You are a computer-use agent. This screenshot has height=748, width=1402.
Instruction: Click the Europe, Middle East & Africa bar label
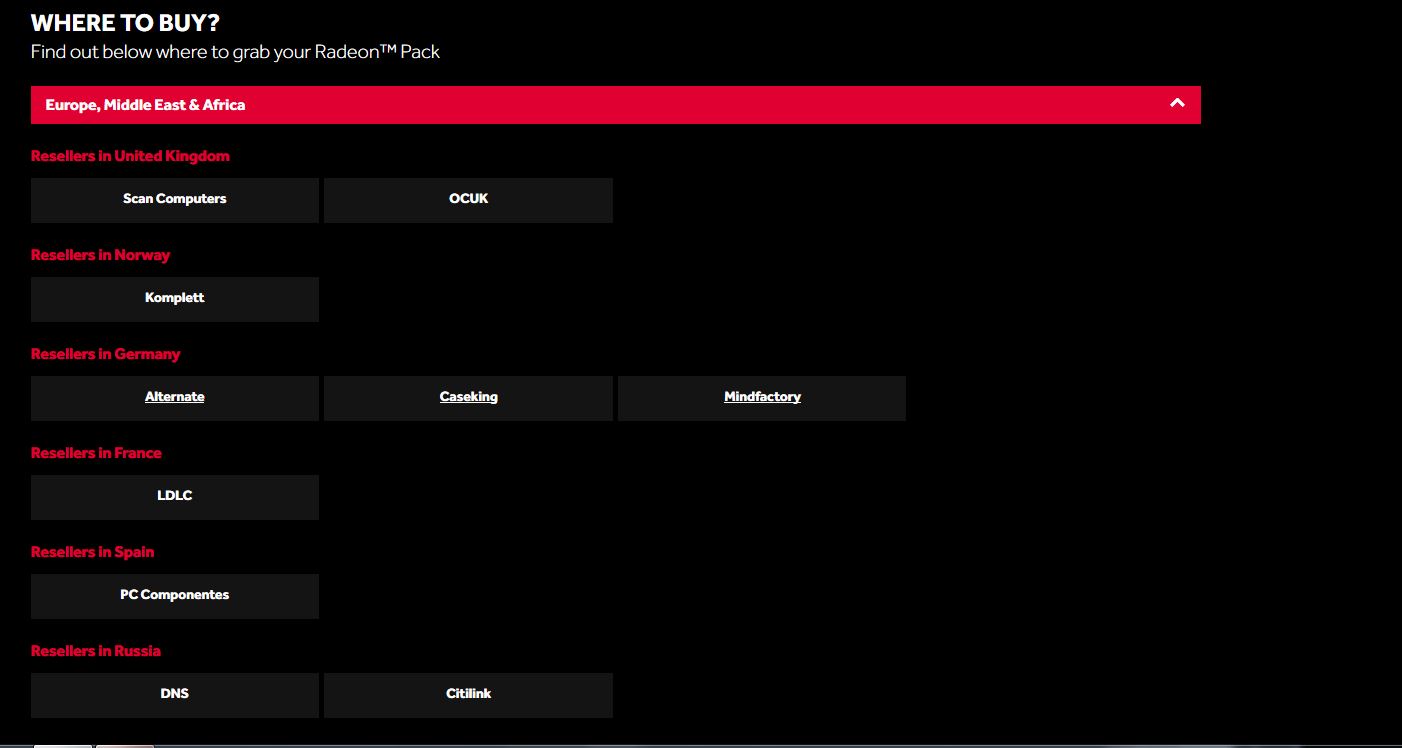coord(145,105)
